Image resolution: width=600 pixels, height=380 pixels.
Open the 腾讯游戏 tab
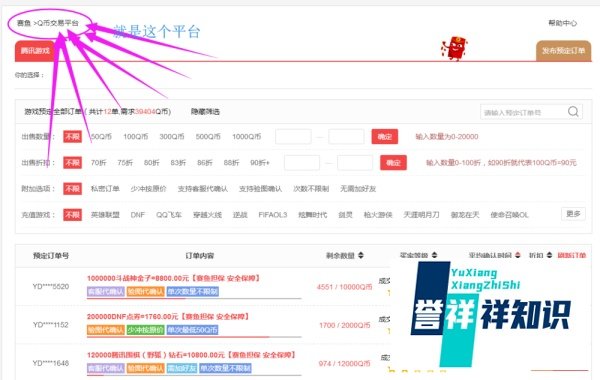(x=35, y=51)
